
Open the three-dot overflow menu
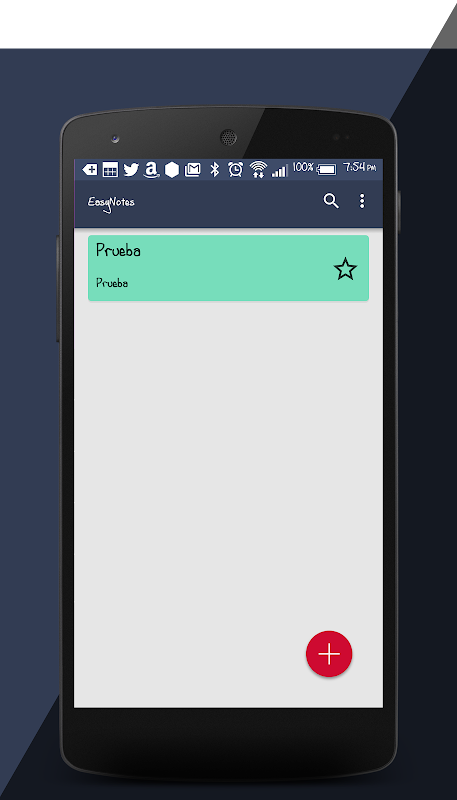tap(362, 201)
